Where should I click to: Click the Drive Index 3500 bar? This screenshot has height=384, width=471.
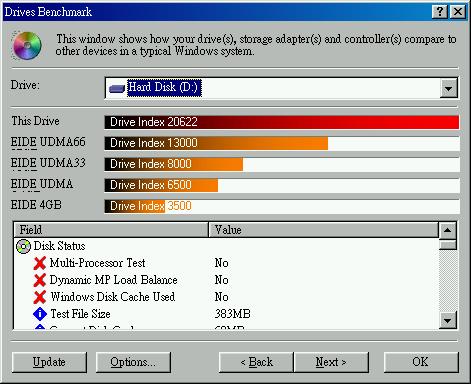[x=135, y=206]
